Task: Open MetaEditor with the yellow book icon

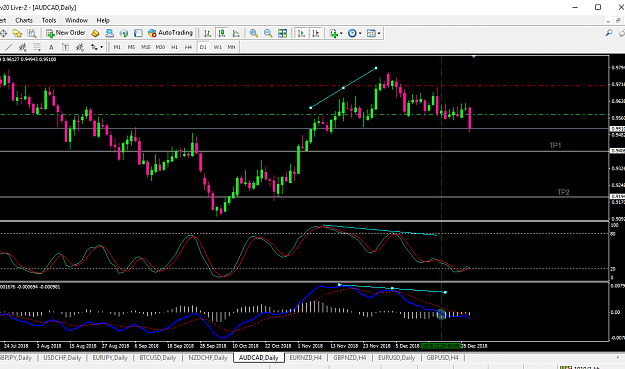Action: 95,33
